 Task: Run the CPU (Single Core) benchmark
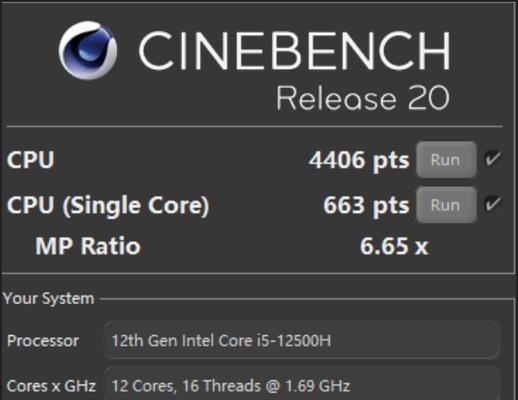[x=446, y=205]
